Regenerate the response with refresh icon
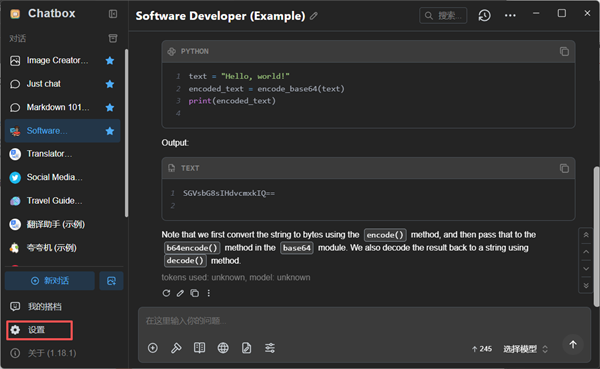 [x=166, y=293]
